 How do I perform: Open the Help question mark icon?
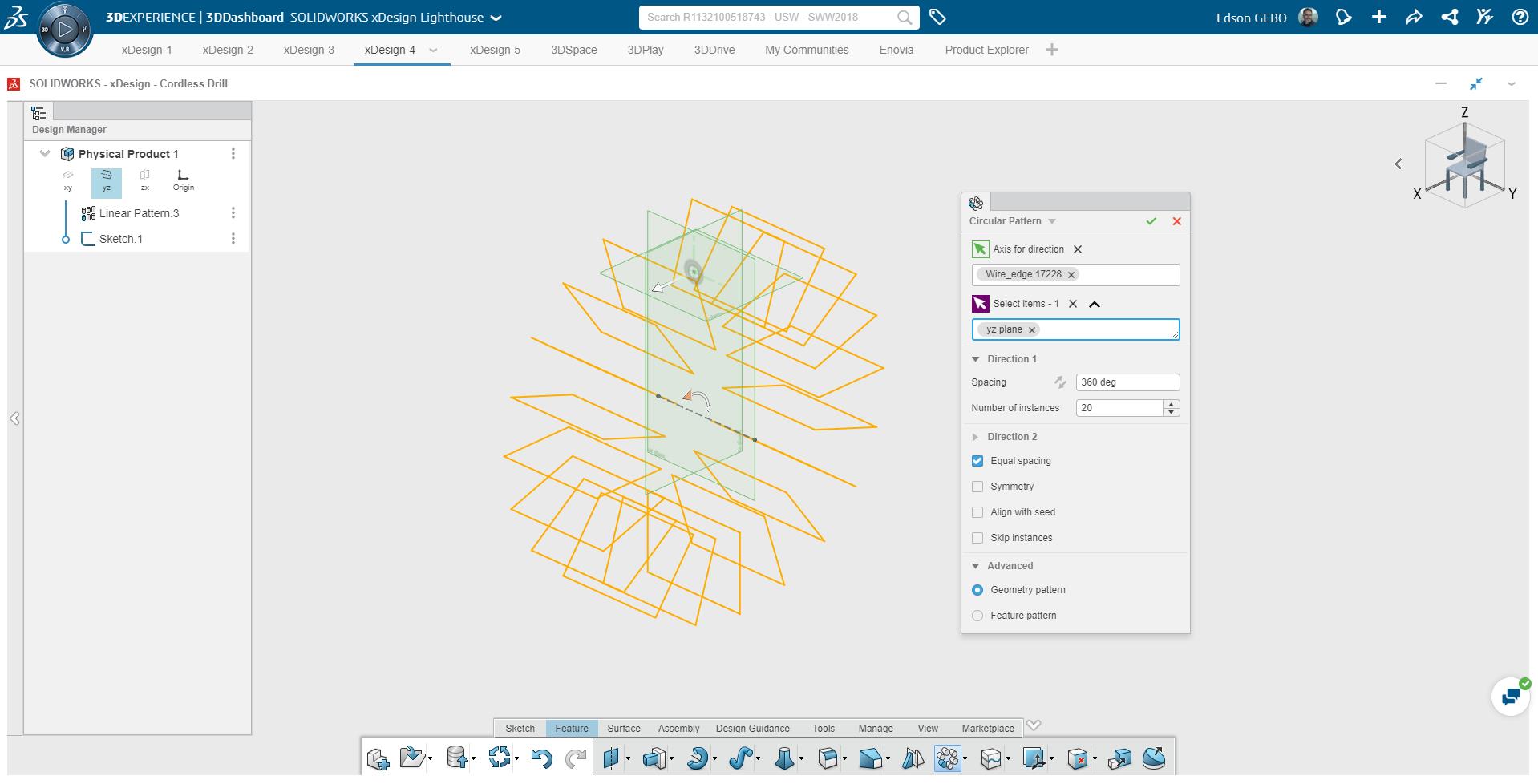click(x=1520, y=17)
